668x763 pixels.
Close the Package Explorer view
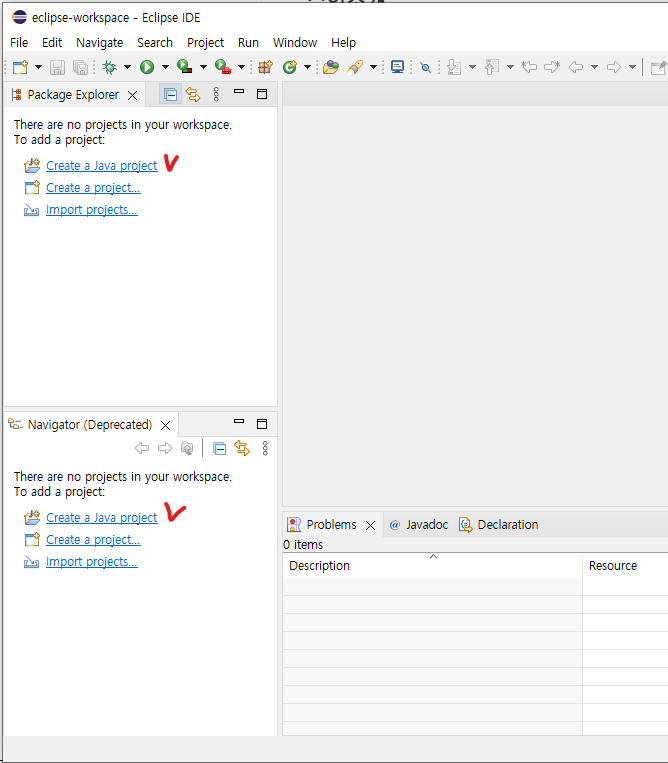132,95
